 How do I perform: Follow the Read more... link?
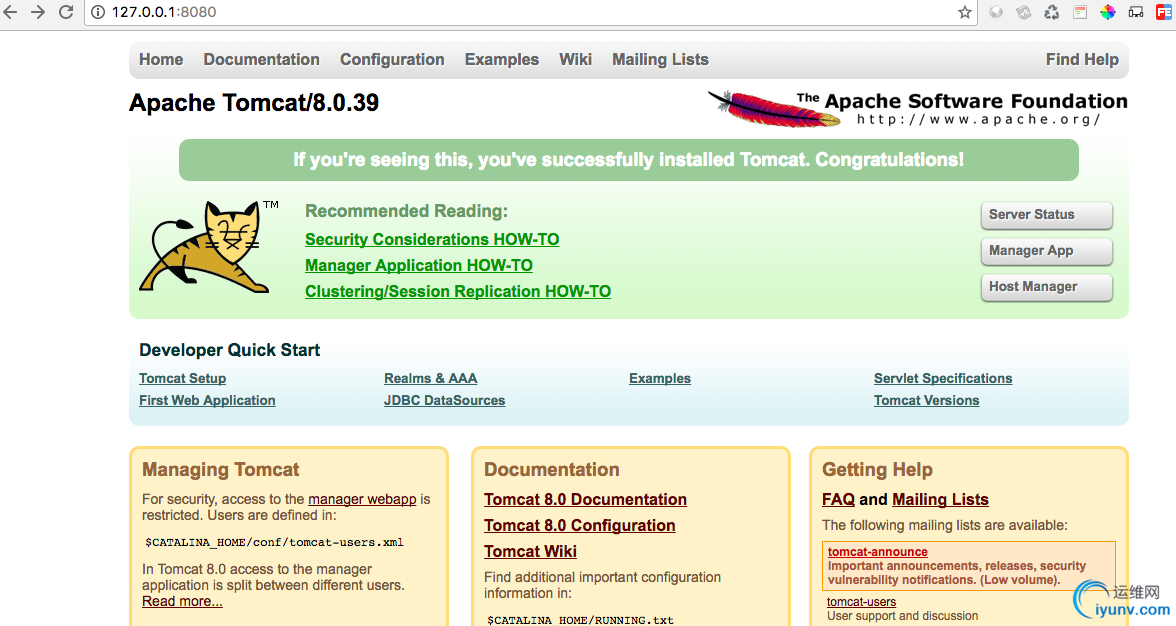point(182,601)
